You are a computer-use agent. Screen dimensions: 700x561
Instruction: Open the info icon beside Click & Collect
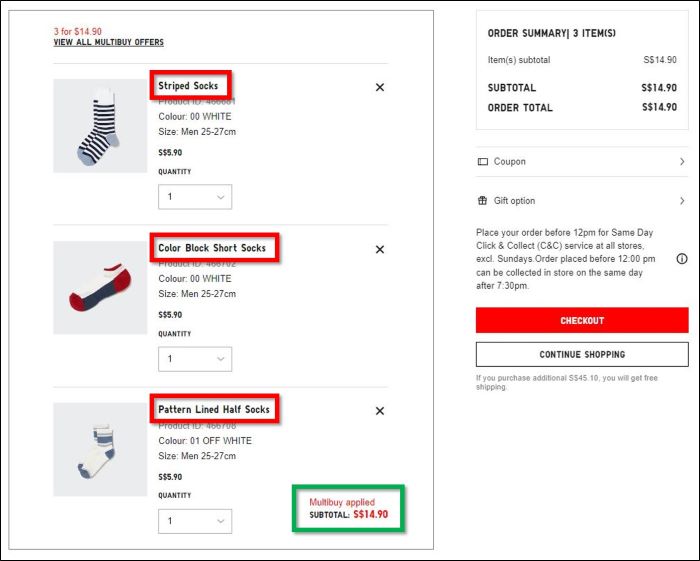(x=681, y=258)
